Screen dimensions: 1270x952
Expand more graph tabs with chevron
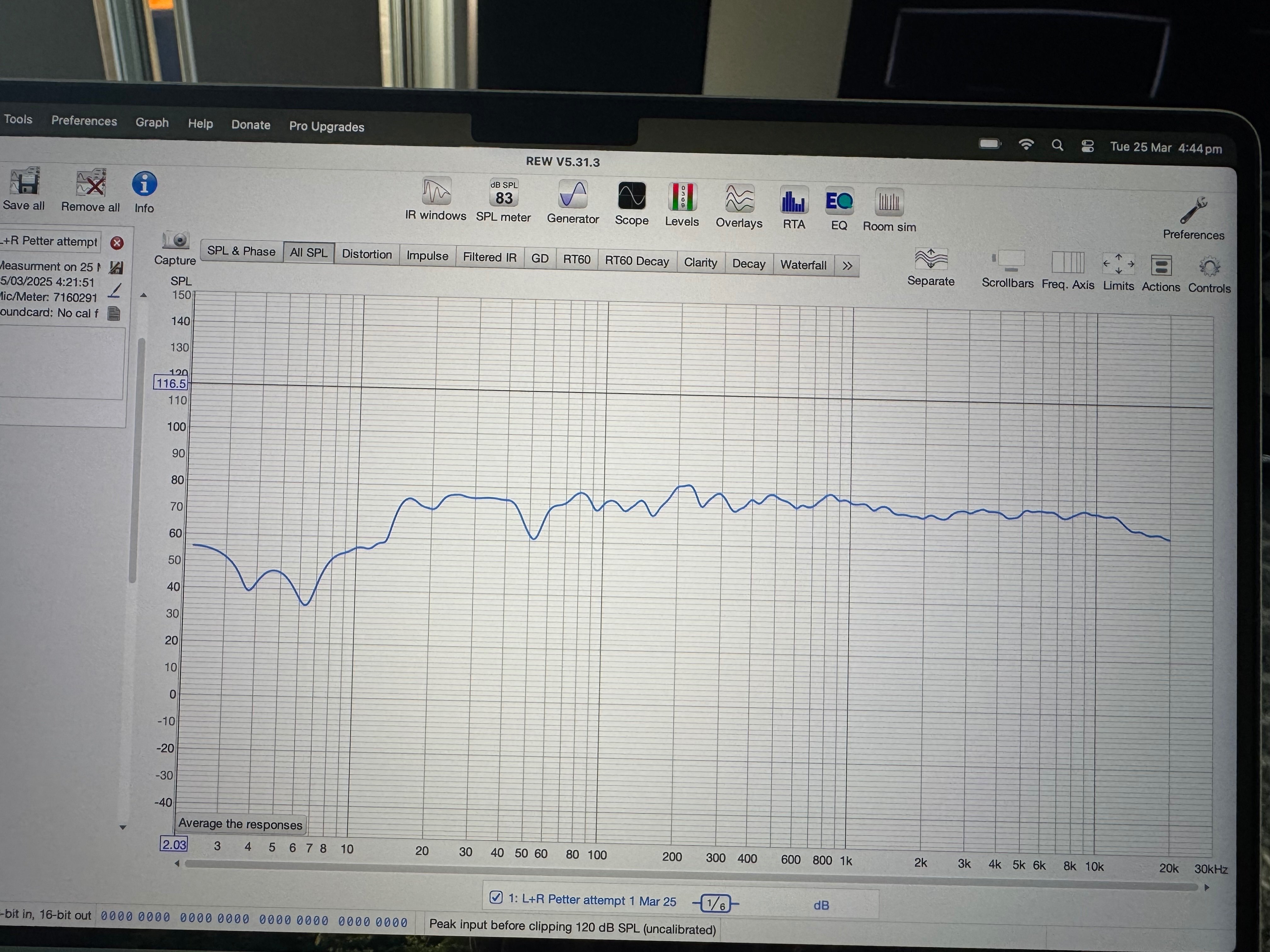tap(847, 266)
